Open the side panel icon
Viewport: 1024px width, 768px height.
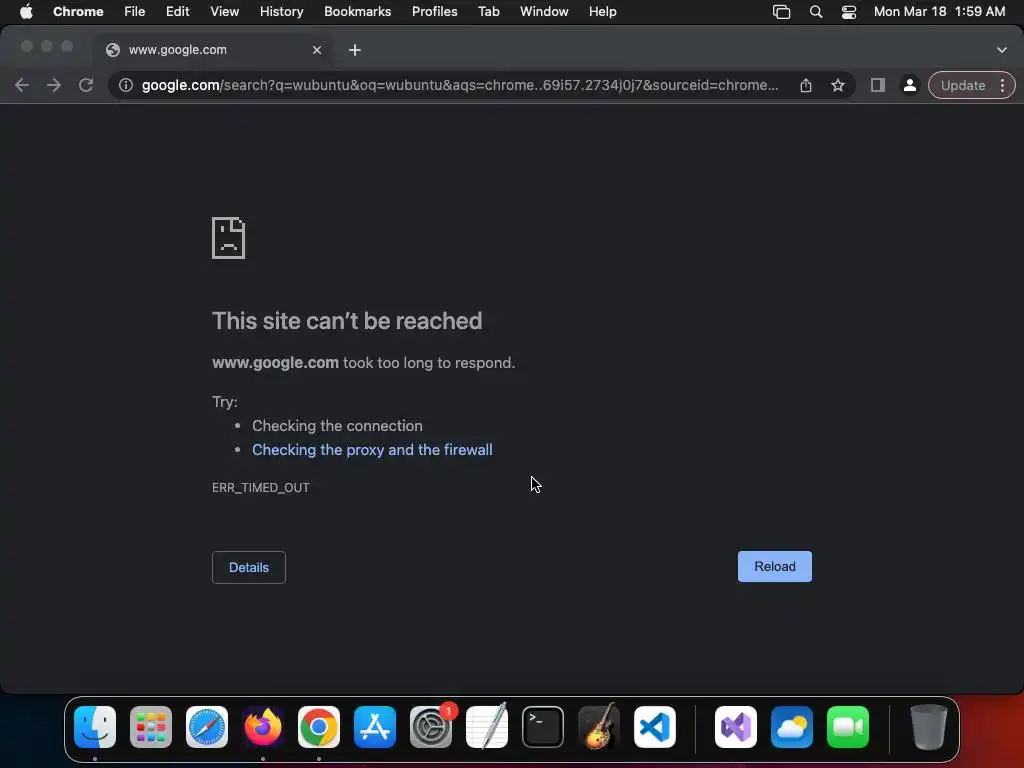point(878,86)
